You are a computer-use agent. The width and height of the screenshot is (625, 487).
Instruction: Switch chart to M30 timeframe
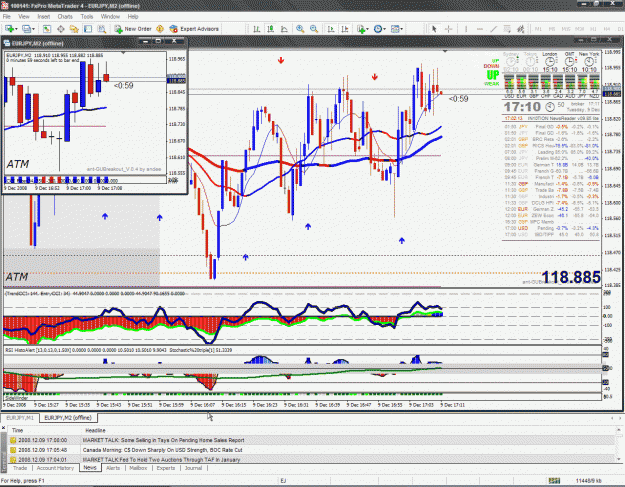click(x=580, y=29)
